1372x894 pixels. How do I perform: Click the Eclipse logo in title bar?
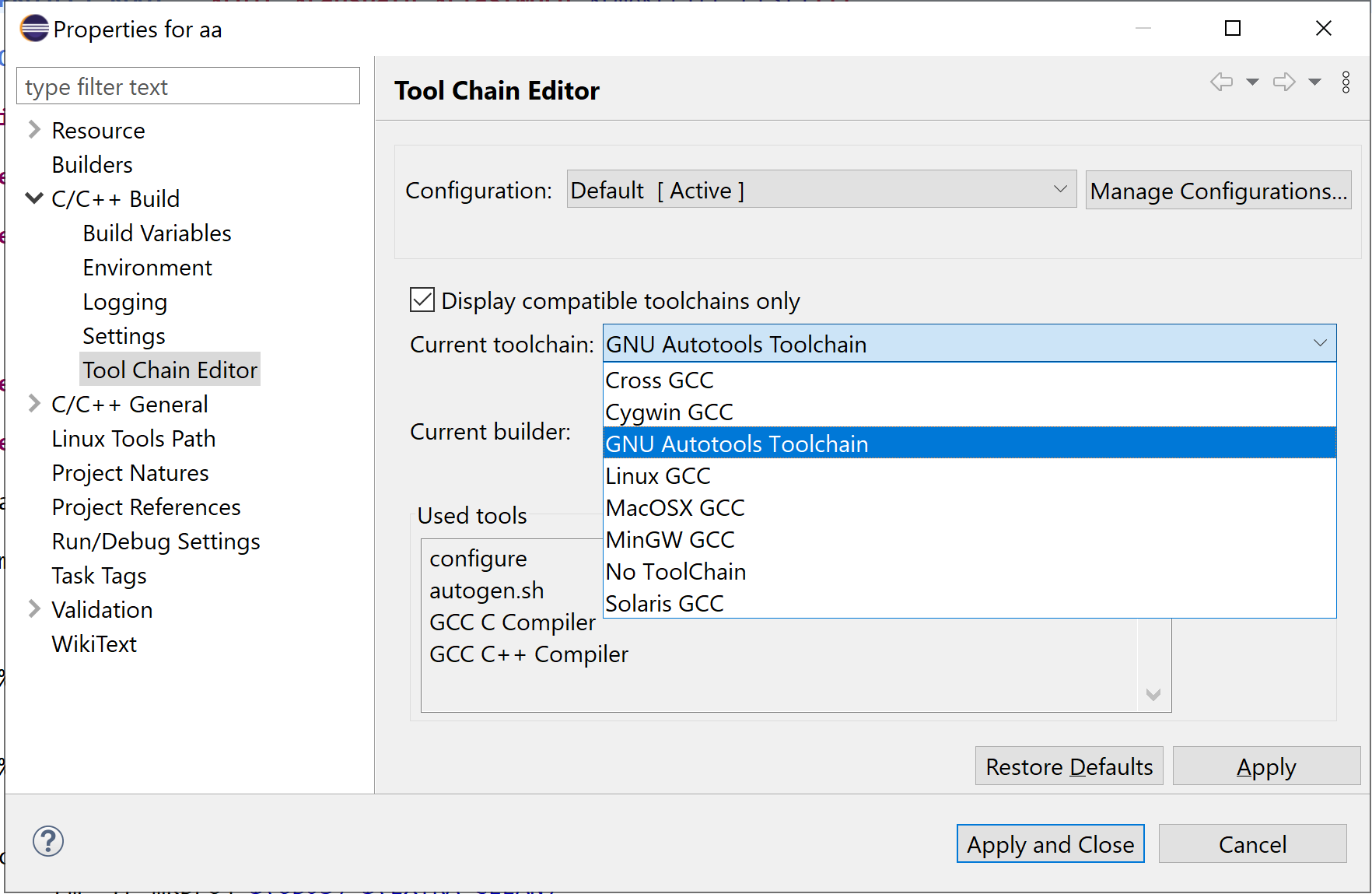(34, 29)
